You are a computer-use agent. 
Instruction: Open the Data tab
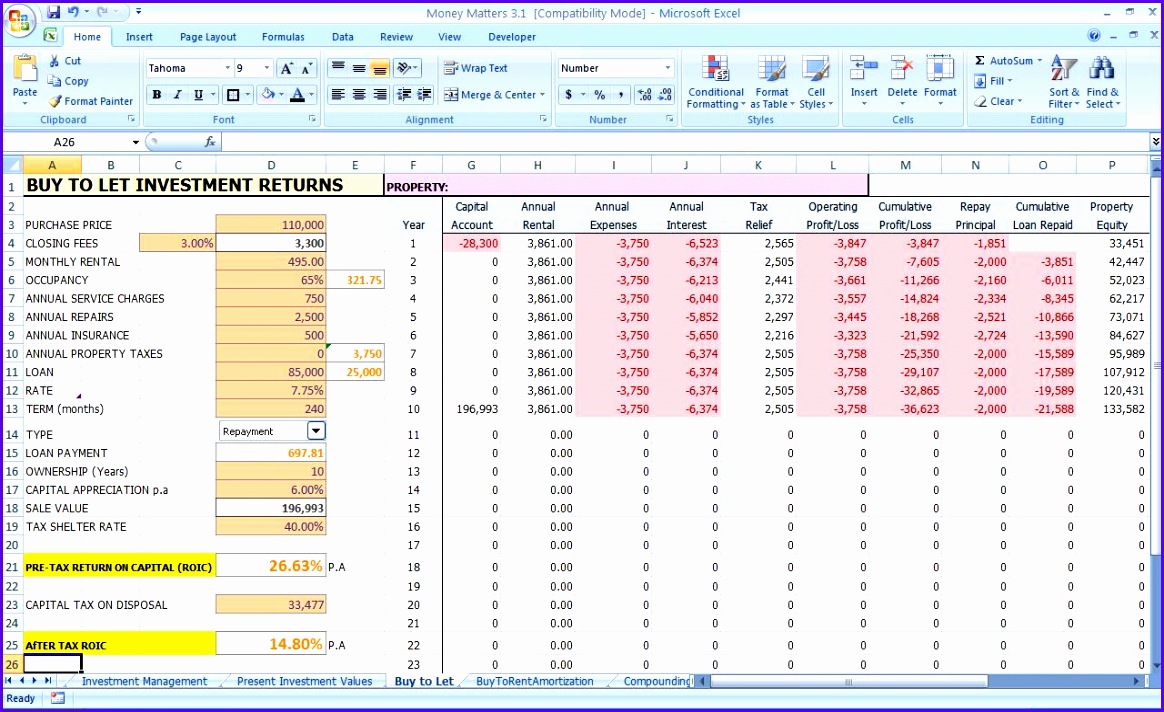(342, 36)
